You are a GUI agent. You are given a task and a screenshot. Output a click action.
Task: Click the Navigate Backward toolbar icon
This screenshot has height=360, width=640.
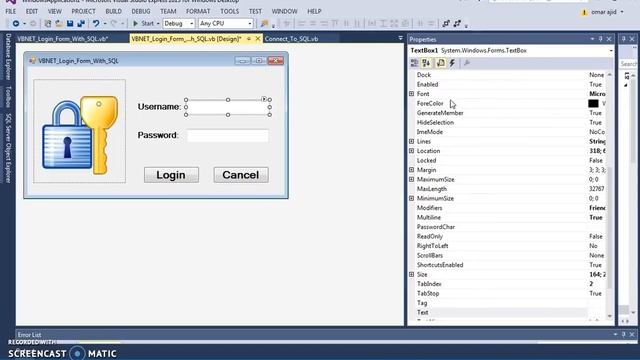[x=16, y=24]
